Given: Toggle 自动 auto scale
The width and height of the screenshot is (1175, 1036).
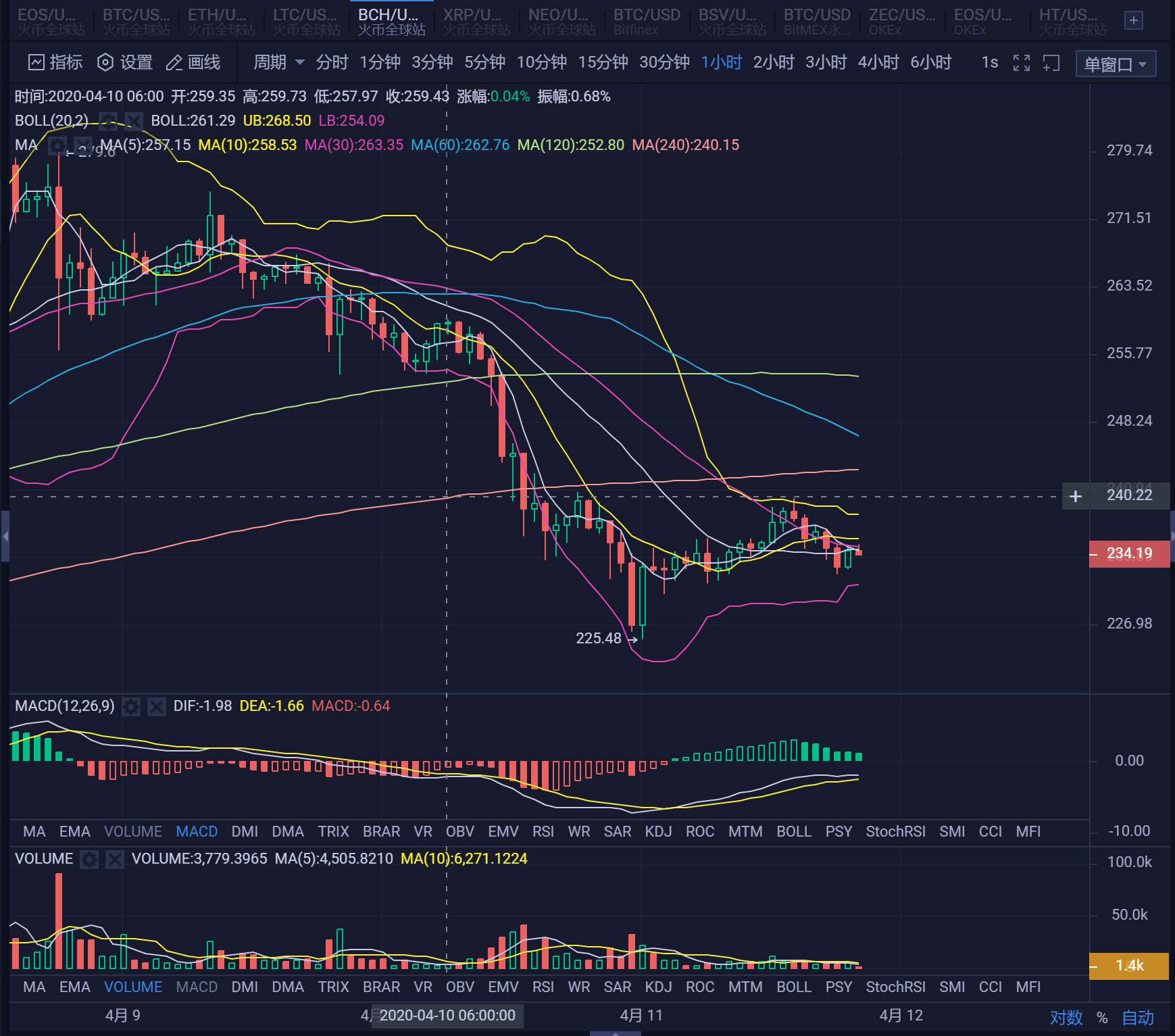Looking at the screenshot, I should [x=1138, y=1017].
